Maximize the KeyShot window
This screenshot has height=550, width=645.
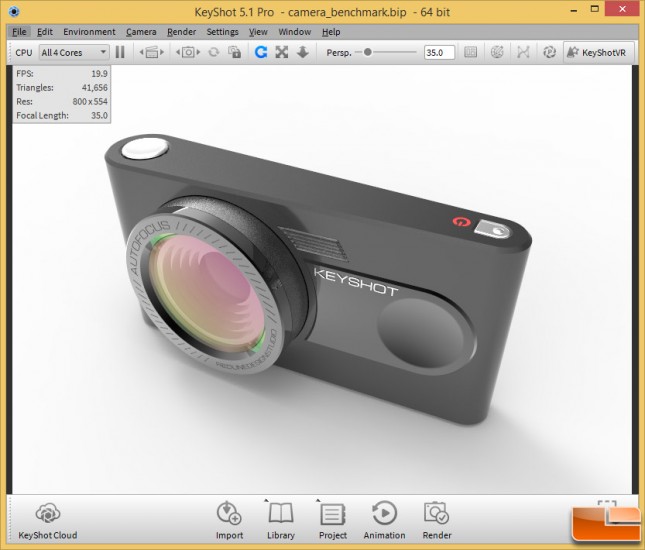pos(595,9)
